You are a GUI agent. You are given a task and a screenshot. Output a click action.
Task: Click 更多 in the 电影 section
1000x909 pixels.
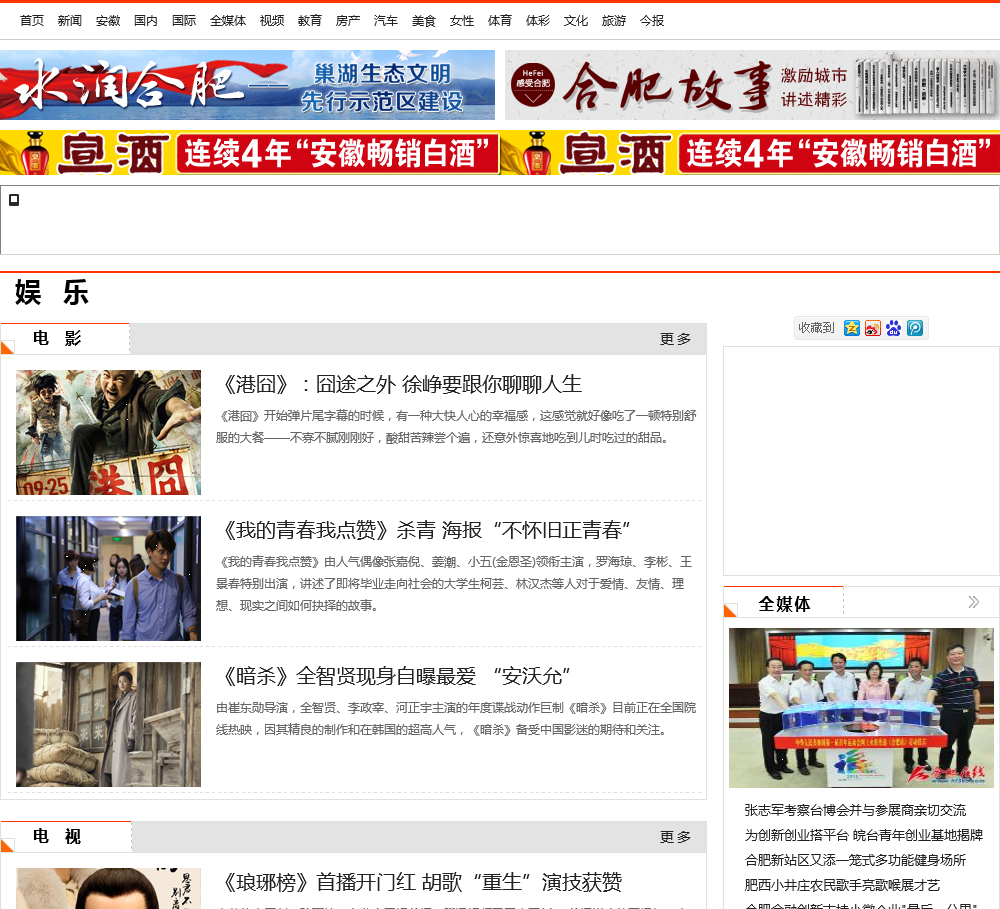(x=675, y=339)
